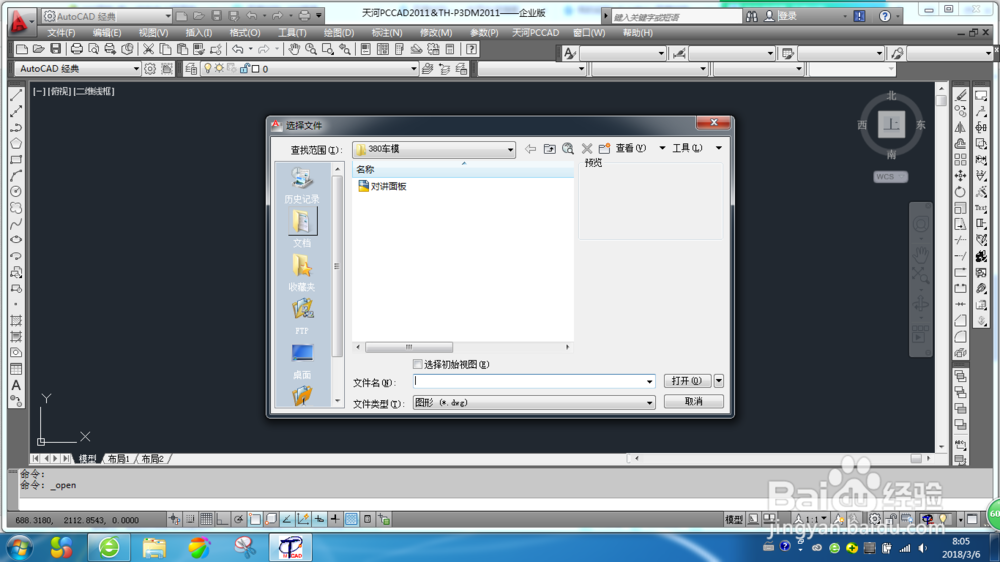Image resolution: width=1000 pixels, height=562 pixels.
Task: Click the Zoom Realtime magnifier icon
Action: coord(311,49)
